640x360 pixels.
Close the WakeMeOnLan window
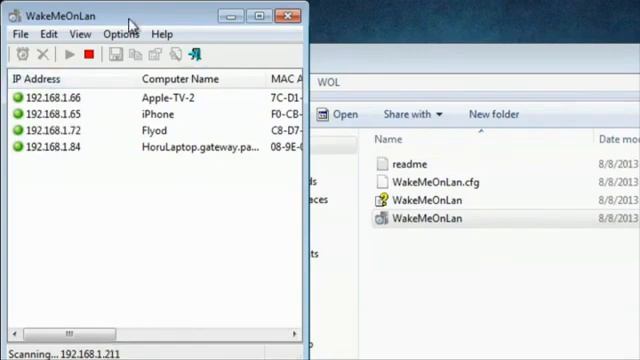point(288,16)
